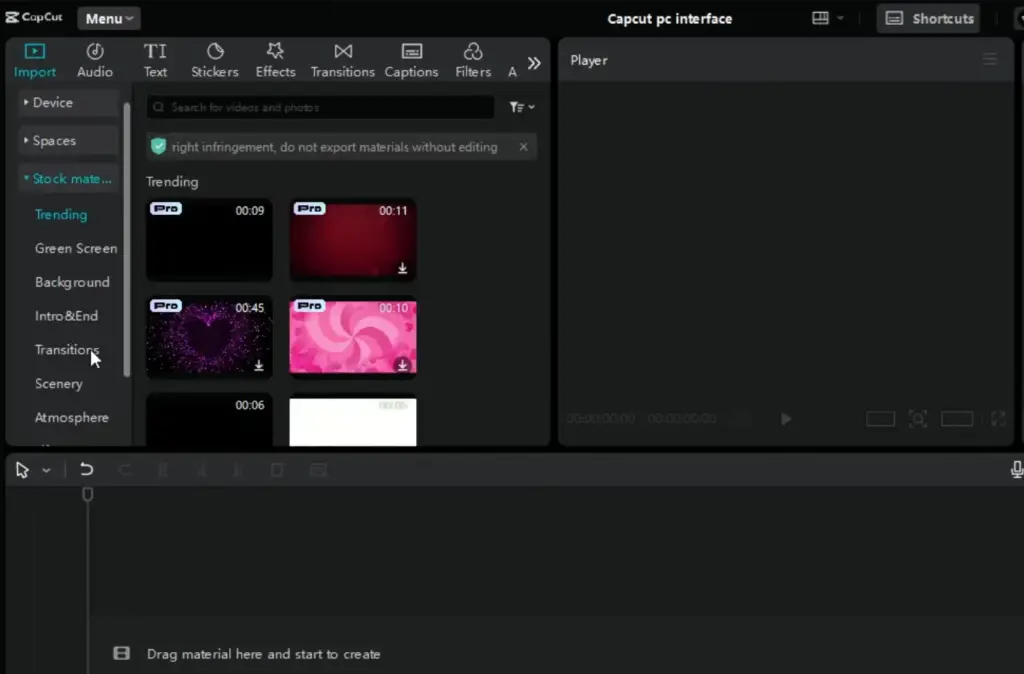Click the Undo icon on the timeline toolbar
This screenshot has height=674, width=1024.
[x=86, y=469]
